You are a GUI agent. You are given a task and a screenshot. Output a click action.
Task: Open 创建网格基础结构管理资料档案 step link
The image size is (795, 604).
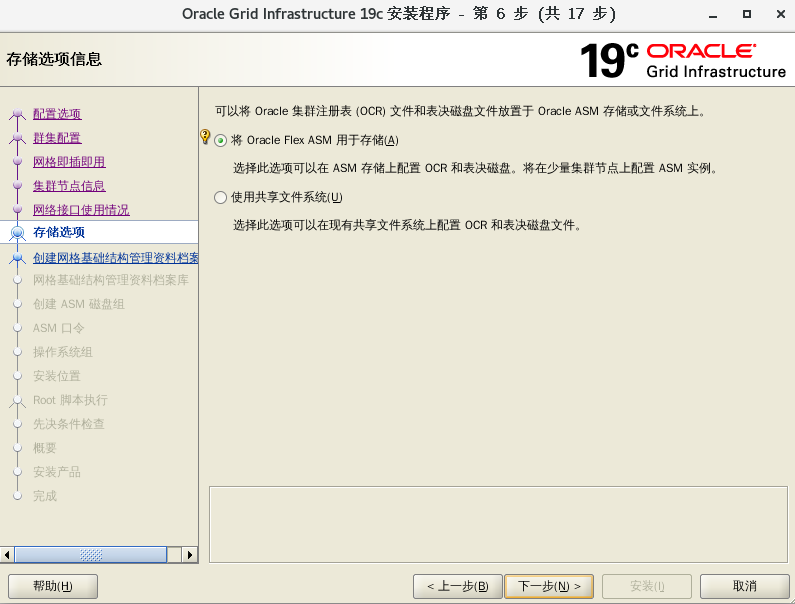click(x=116, y=258)
